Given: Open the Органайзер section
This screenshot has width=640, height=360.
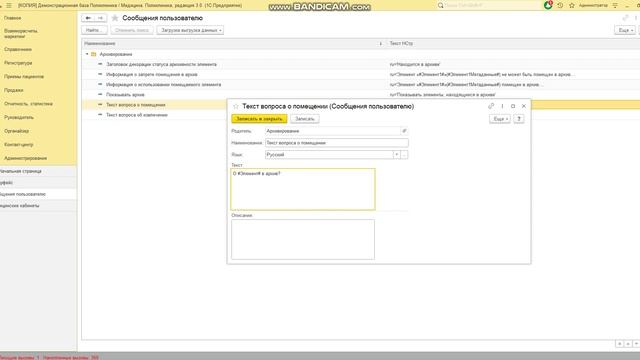Looking at the screenshot, I should click(x=16, y=131).
